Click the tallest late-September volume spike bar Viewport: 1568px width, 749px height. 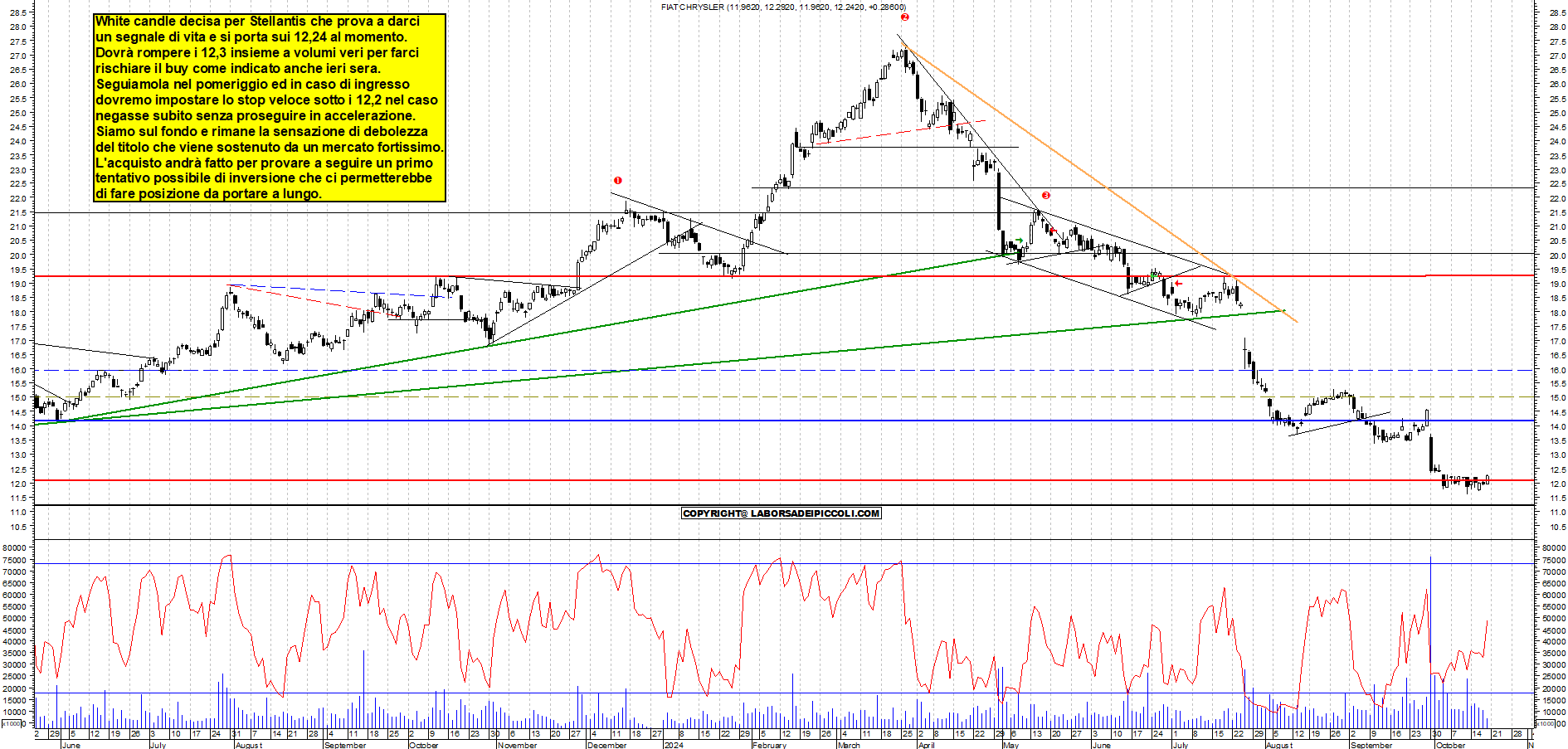tap(1430, 641)
